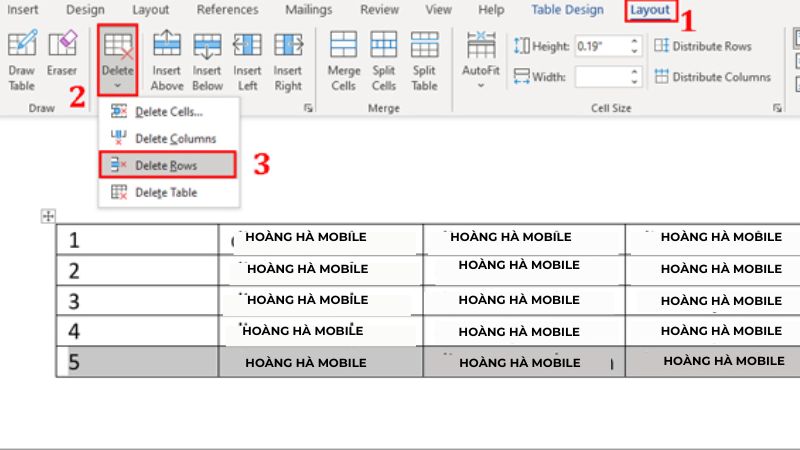Open Cell Size dialog launcher
Viewport: 800px width, 450px height.
[777, 107]
